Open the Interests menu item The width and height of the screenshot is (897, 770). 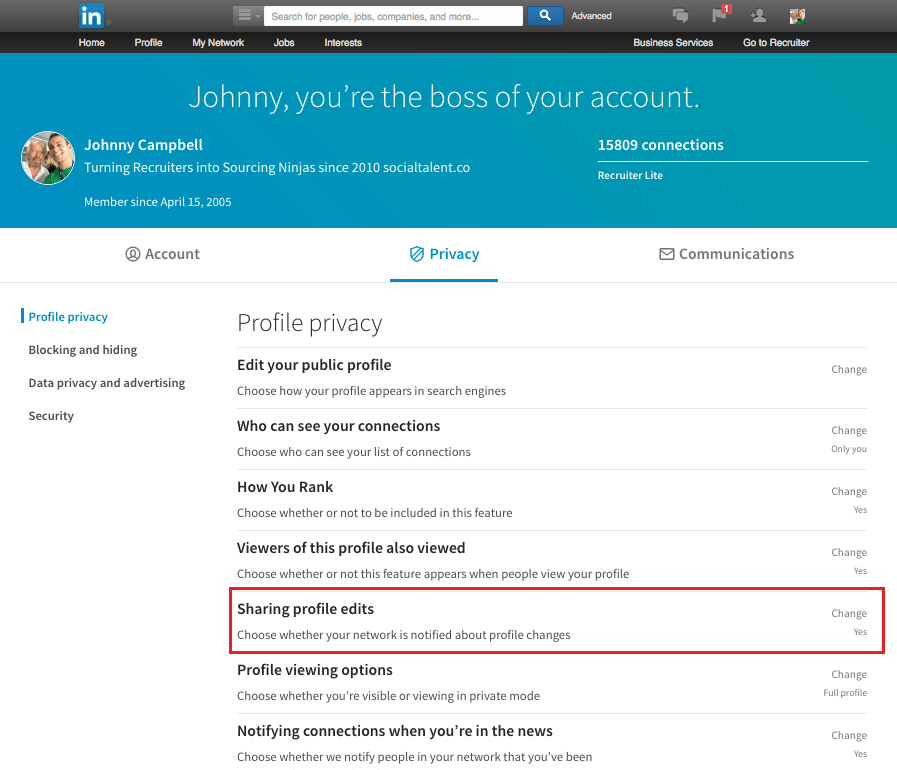[x=343, y=42]
